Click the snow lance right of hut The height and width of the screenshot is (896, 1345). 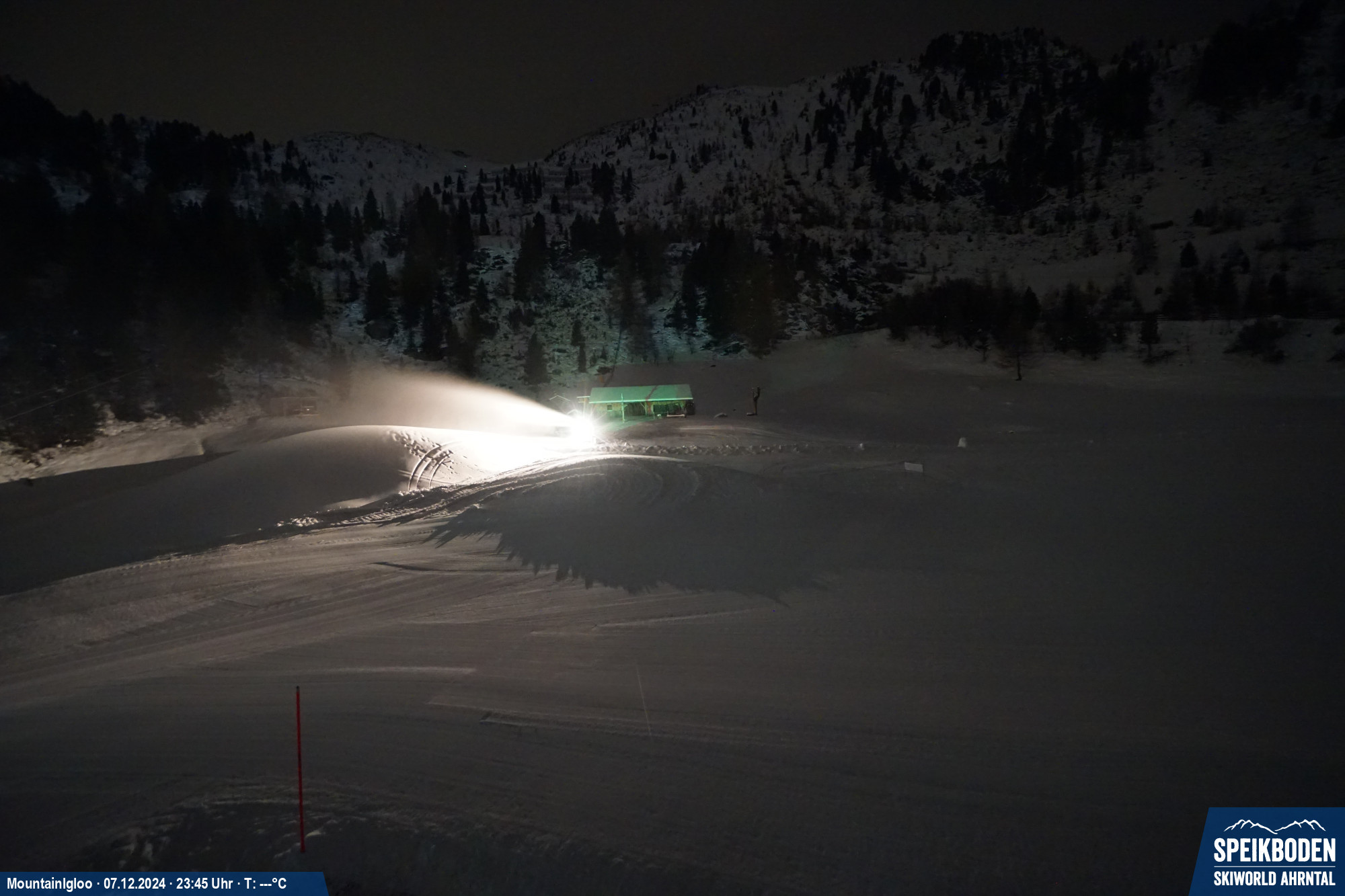757,401
